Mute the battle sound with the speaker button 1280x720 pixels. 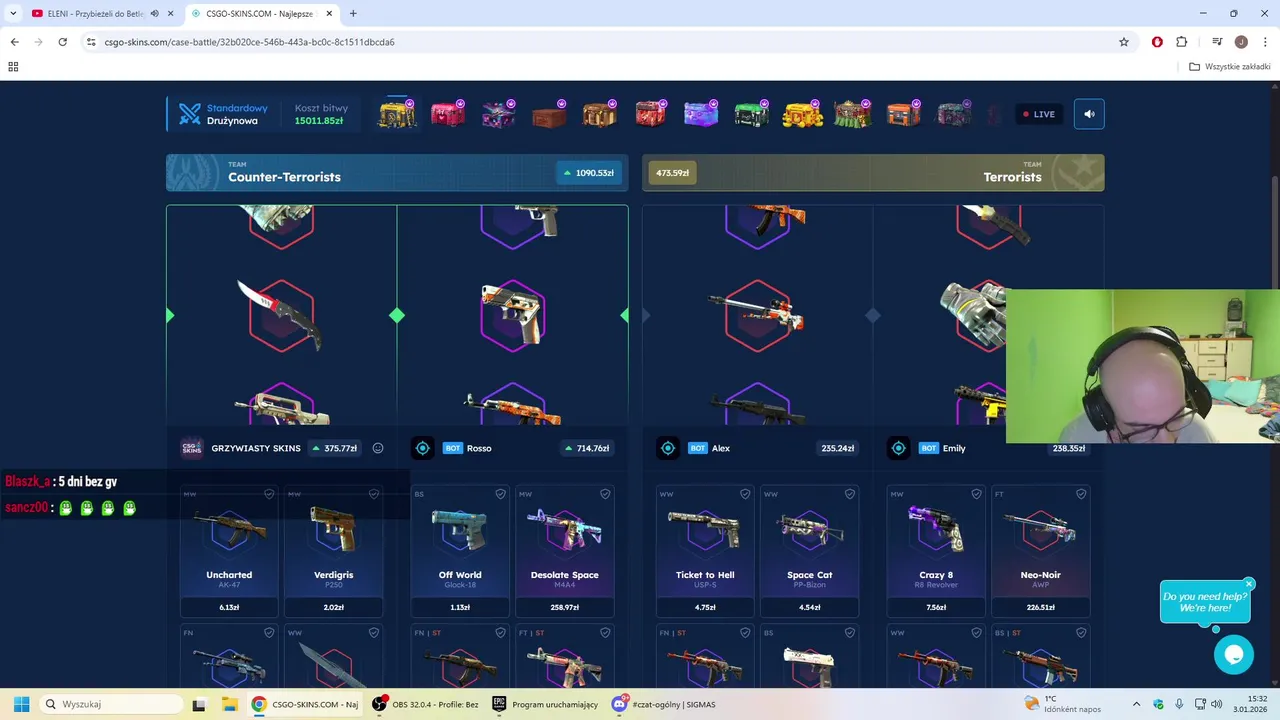click(x=1089, y=114)
